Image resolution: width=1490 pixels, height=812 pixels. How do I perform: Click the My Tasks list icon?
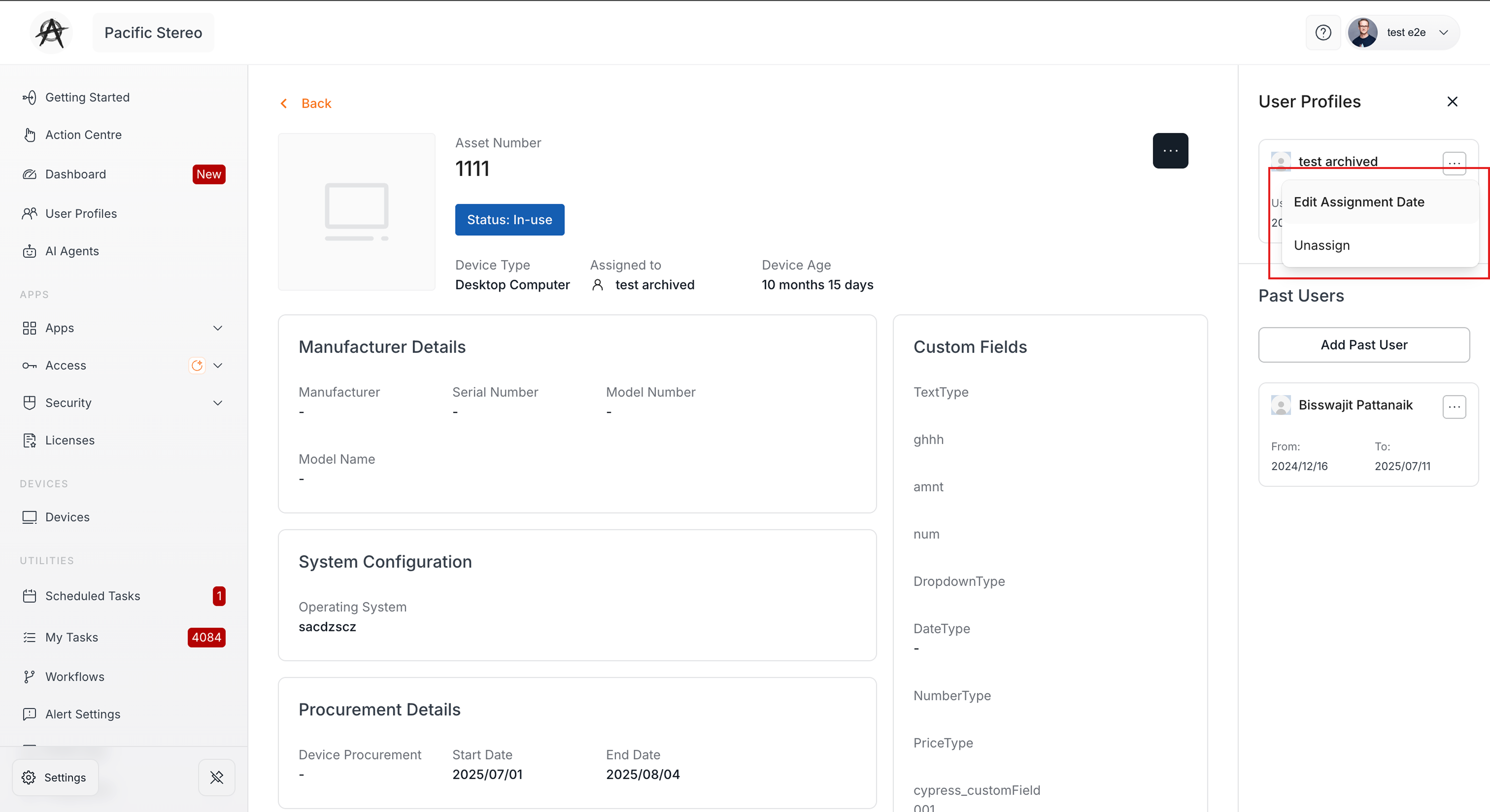[30, 637]
